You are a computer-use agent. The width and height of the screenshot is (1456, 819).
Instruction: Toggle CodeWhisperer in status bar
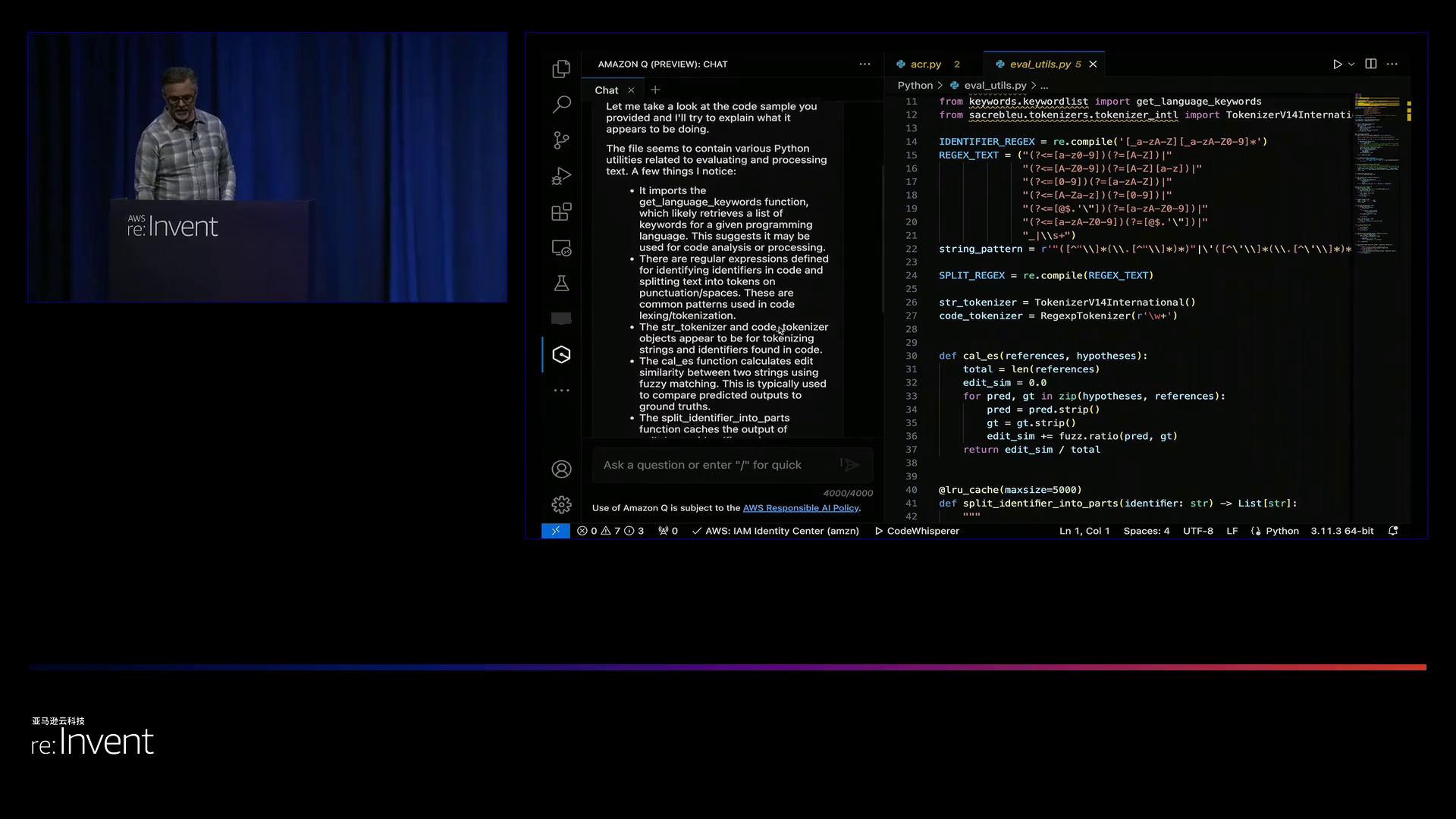(x=917, y=531)
